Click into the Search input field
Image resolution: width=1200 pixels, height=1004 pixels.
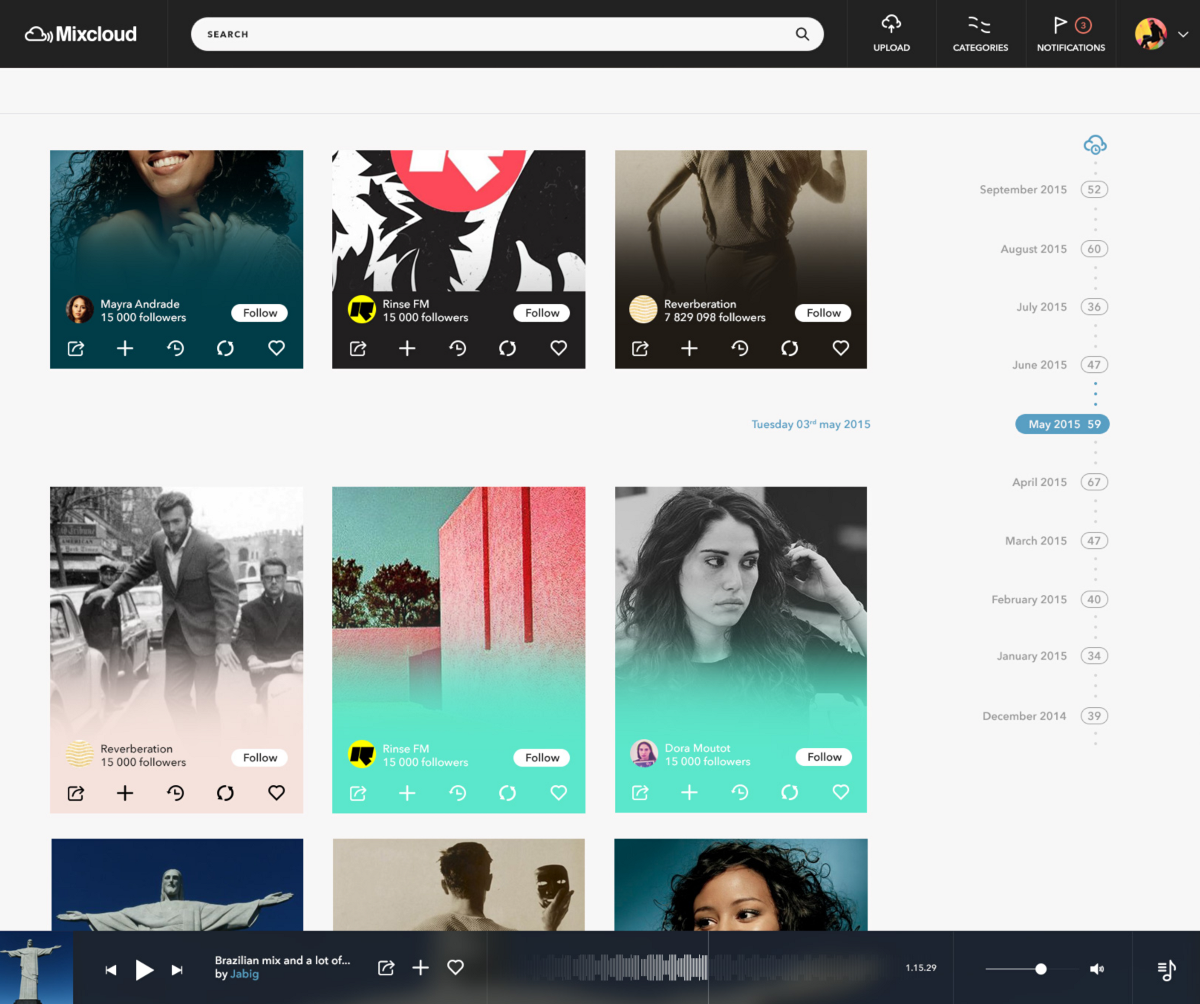490,34
